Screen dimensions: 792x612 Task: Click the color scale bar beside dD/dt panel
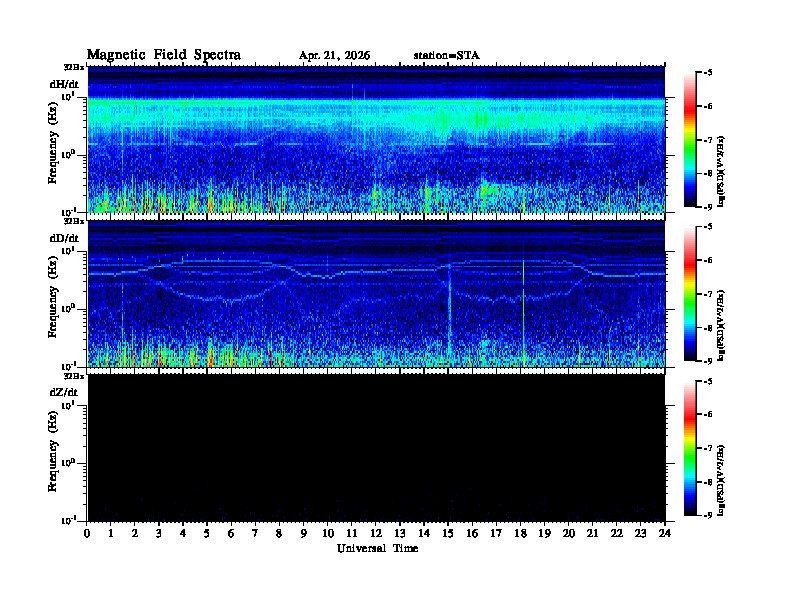690,294
